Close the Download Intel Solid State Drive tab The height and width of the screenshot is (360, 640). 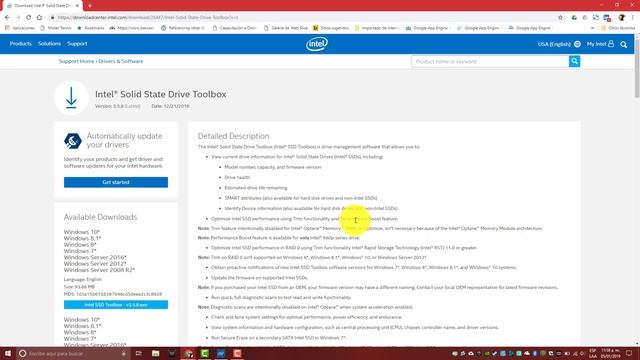pos(77,6)
